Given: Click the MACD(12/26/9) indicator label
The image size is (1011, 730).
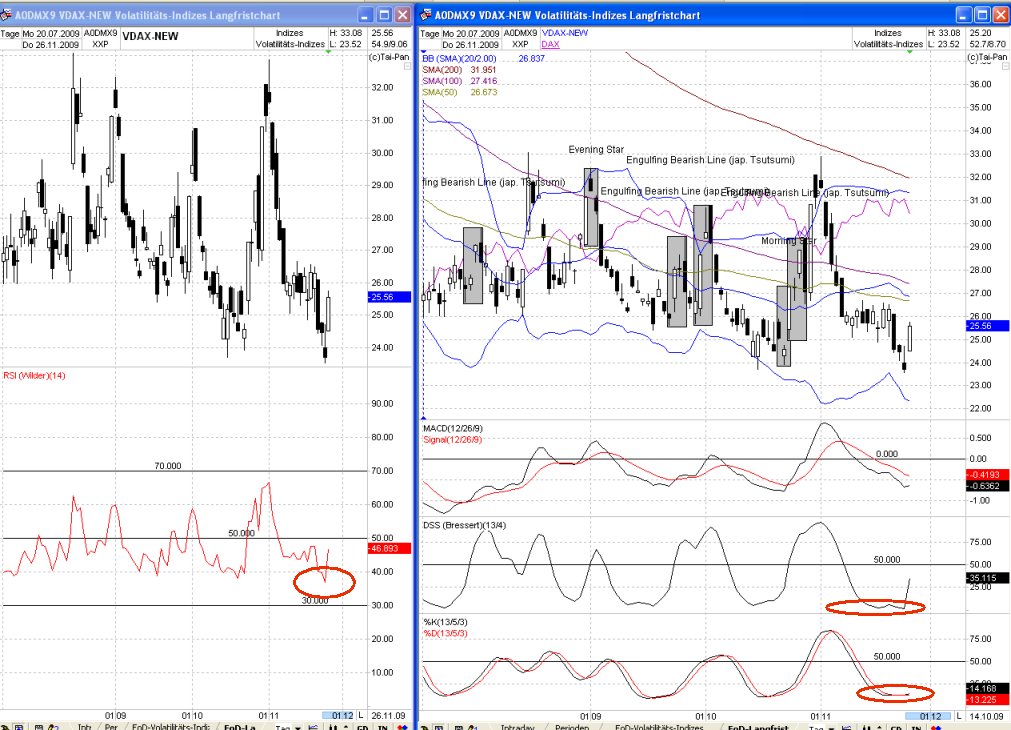Looking at the screenshot, I should (x=455, y=428).
